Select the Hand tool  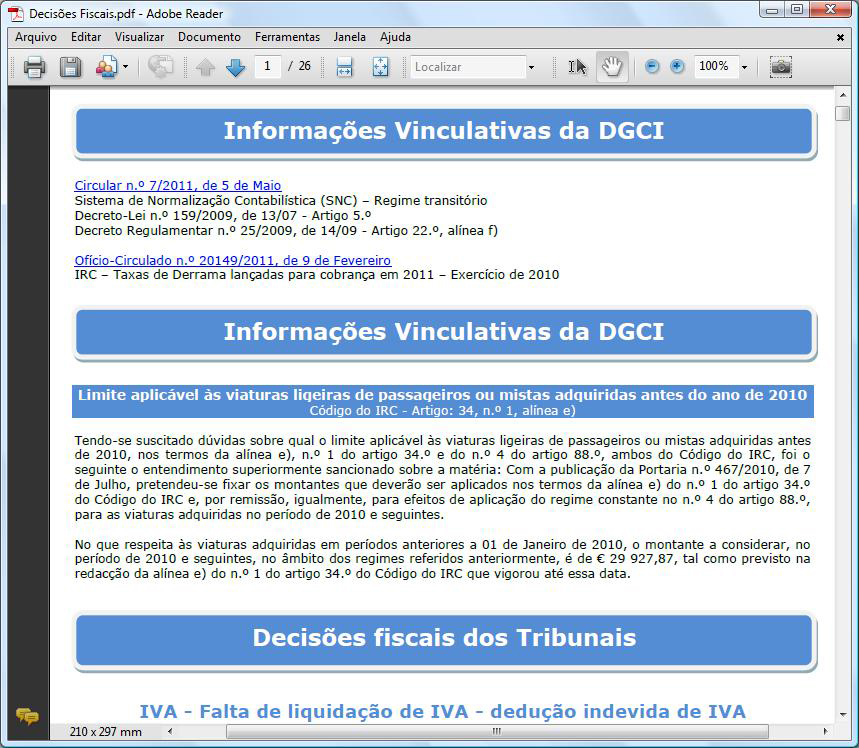[610, 67]
